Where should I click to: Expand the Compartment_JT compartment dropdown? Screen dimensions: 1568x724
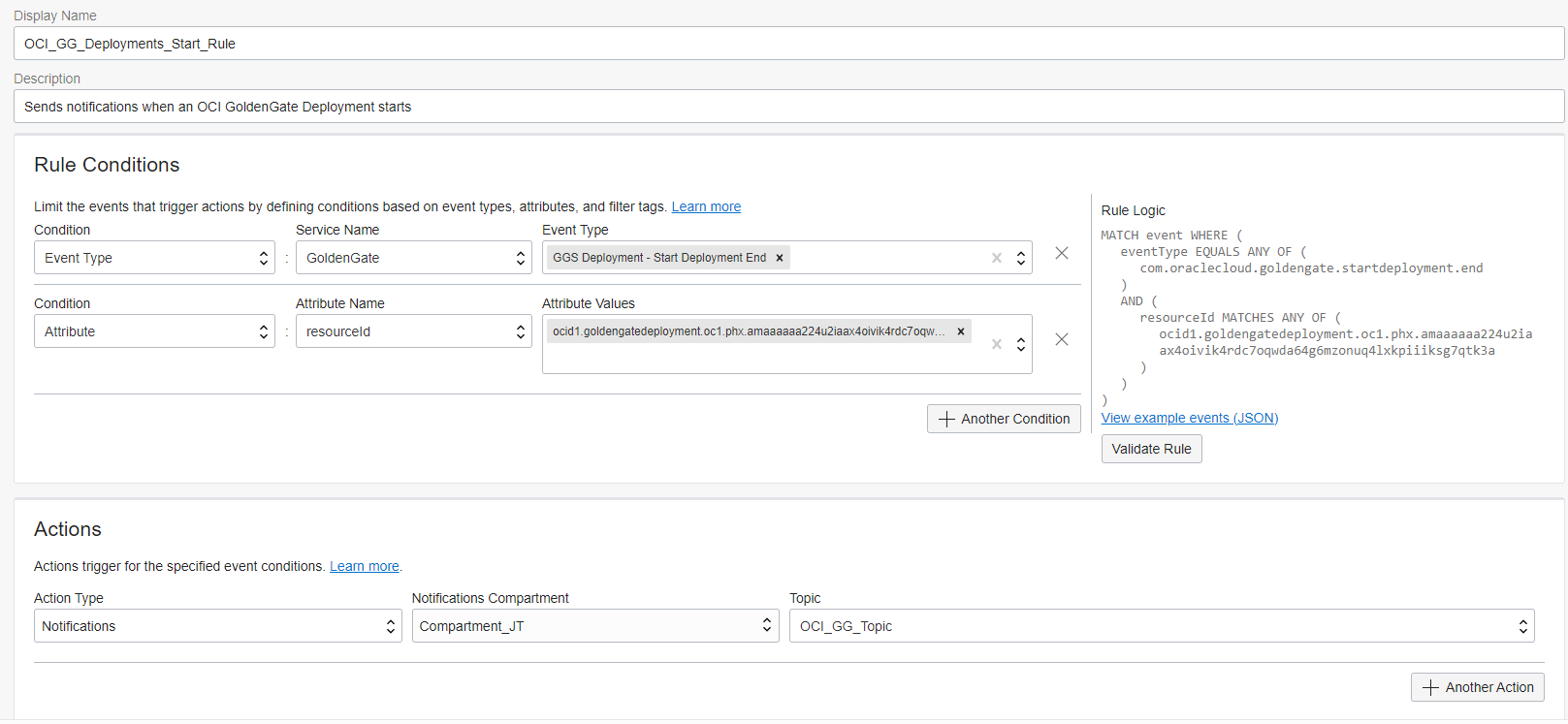point(594,626)
